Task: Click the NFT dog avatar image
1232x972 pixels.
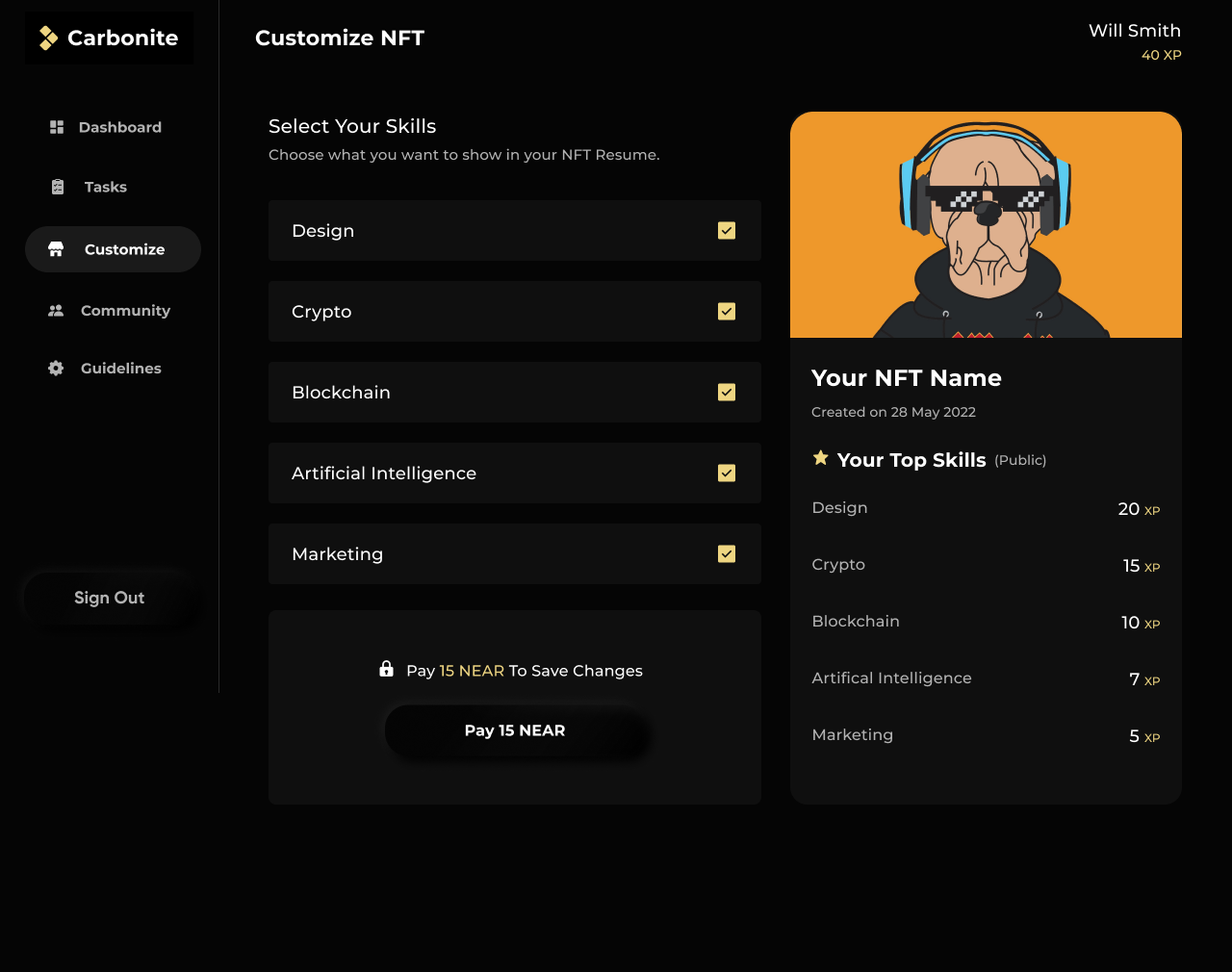Action: pyautogui.click(x=986, y=225)
